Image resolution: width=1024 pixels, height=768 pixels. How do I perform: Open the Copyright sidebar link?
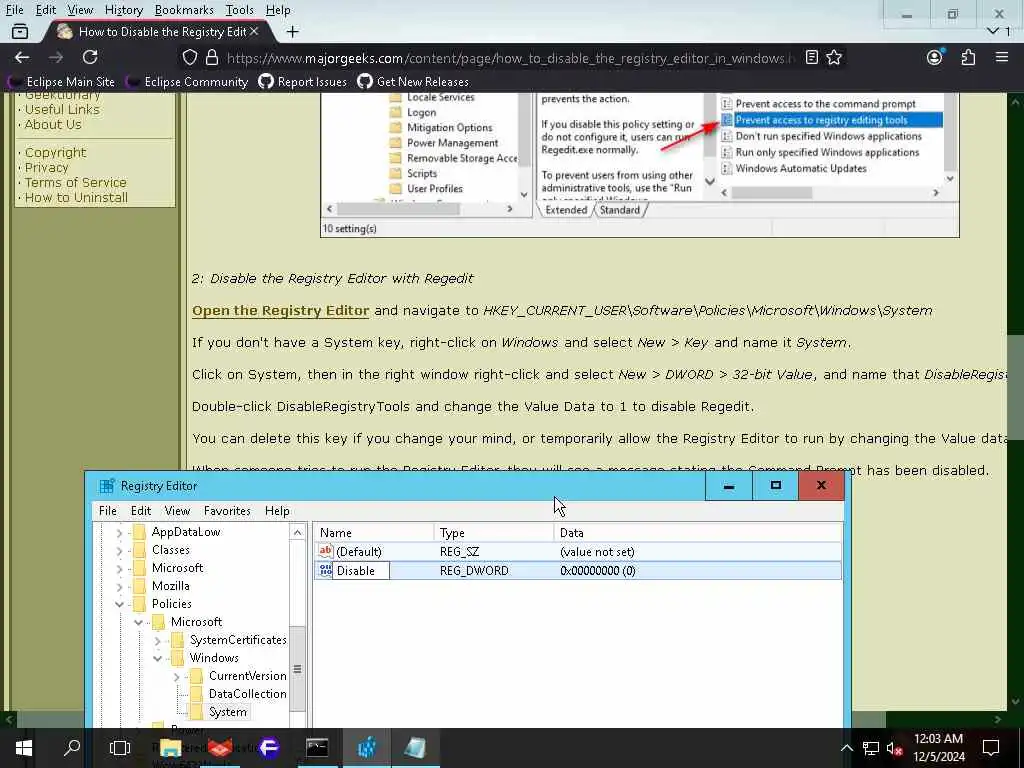coord(56,153)
